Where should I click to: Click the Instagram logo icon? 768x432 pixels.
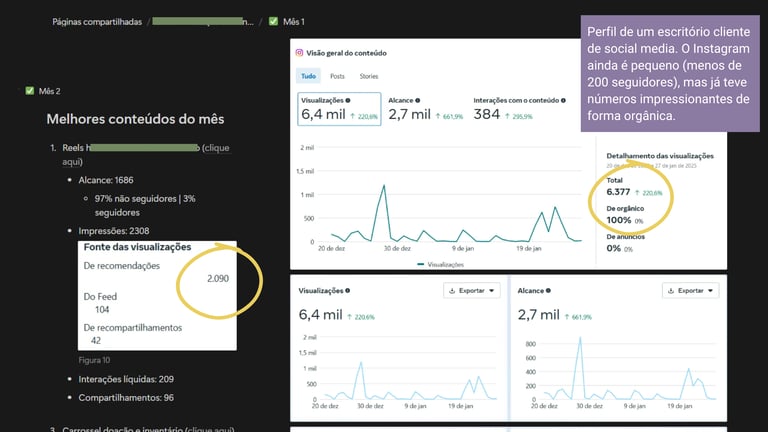[x=299, y=52]
